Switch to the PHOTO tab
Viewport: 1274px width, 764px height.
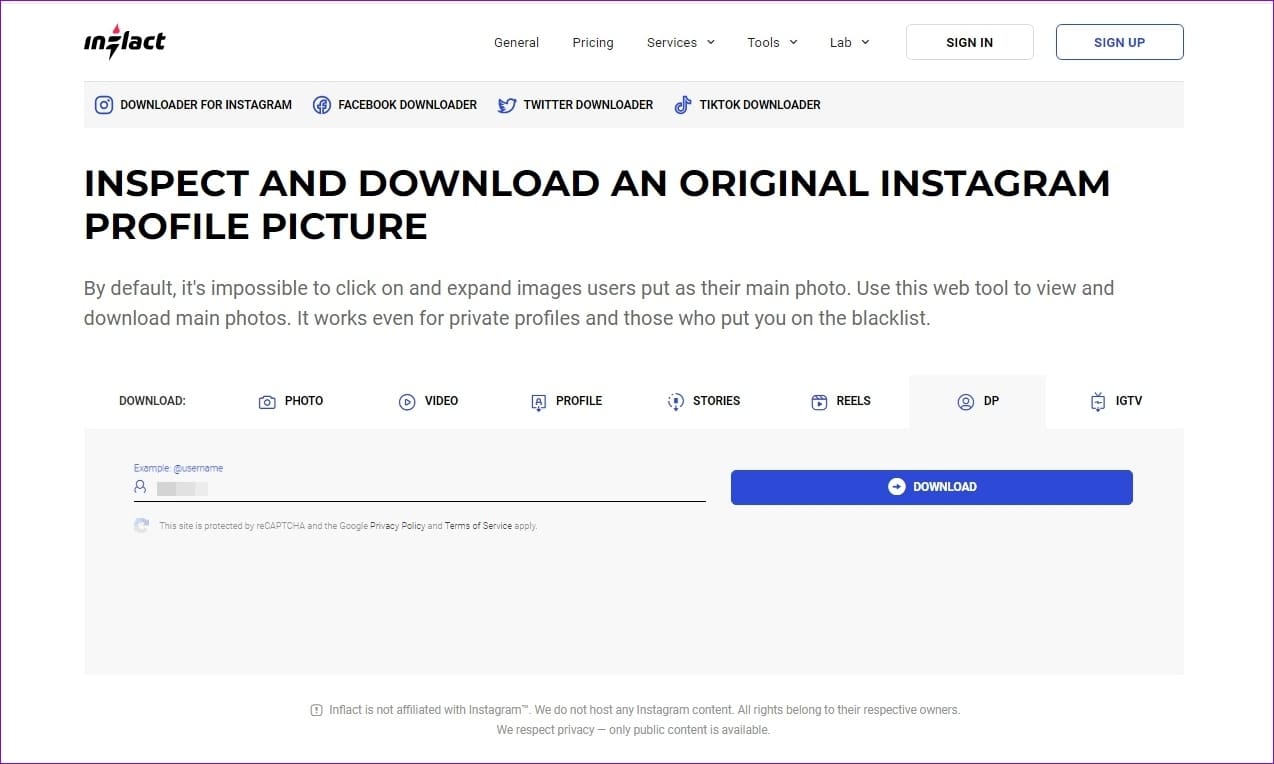coord(291,401)
